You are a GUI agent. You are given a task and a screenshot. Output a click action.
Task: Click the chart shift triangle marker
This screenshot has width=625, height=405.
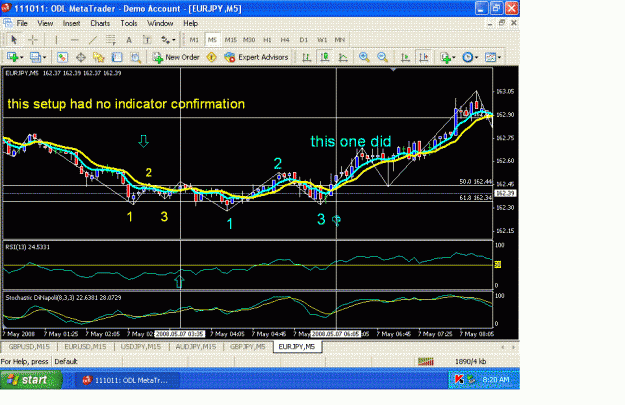(x=393, y=70)
